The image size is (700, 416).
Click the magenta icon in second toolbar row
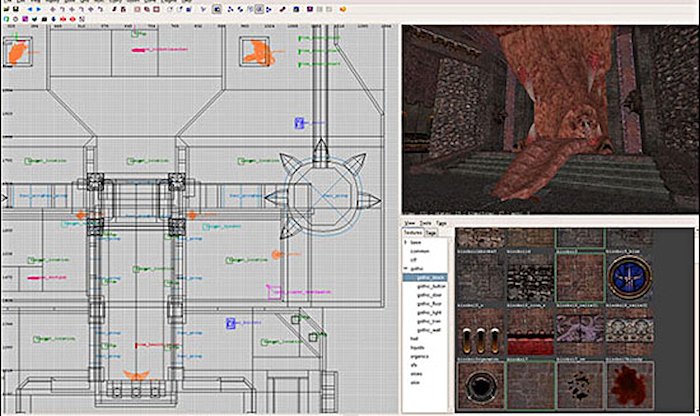click(x=25, y=19)
